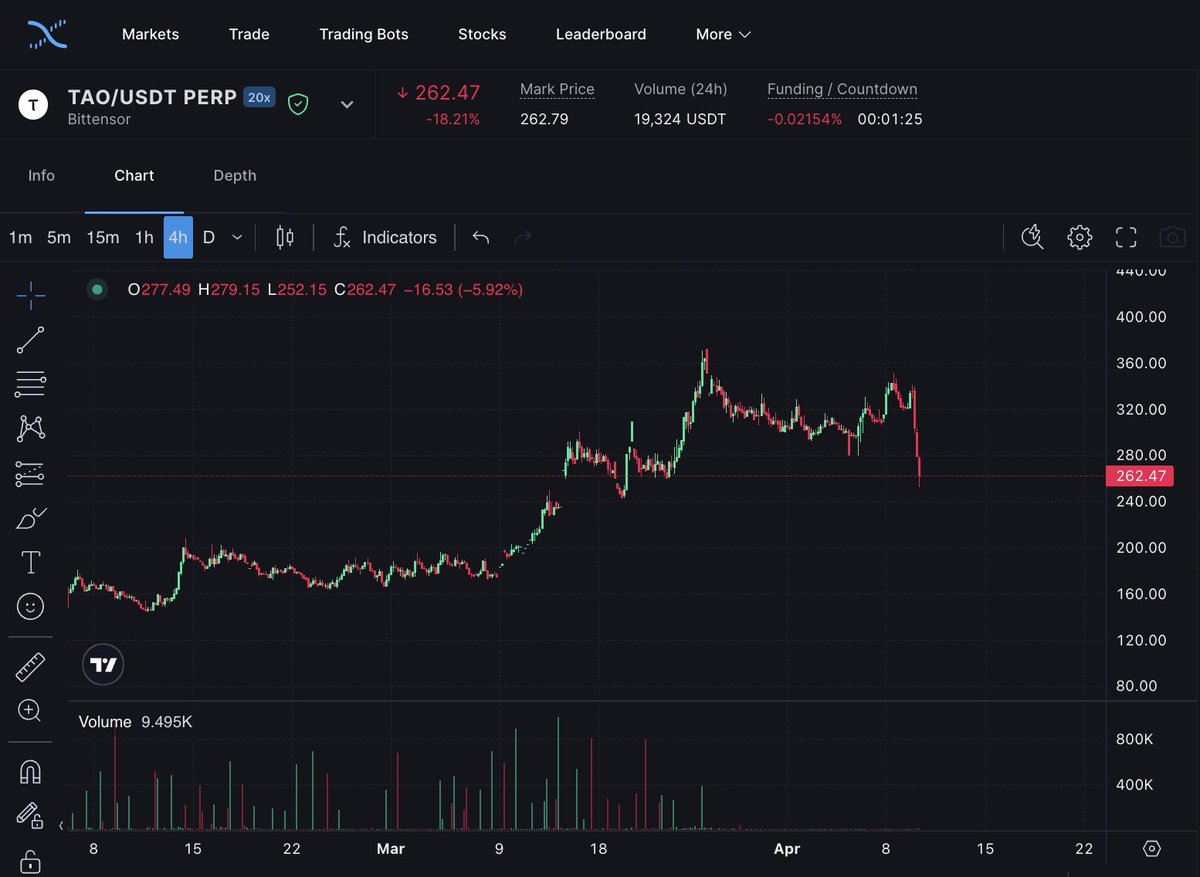Screen dimensions: 1200x877
Task: Select the 4h timeframe
Action: click(x=178, y=237)
